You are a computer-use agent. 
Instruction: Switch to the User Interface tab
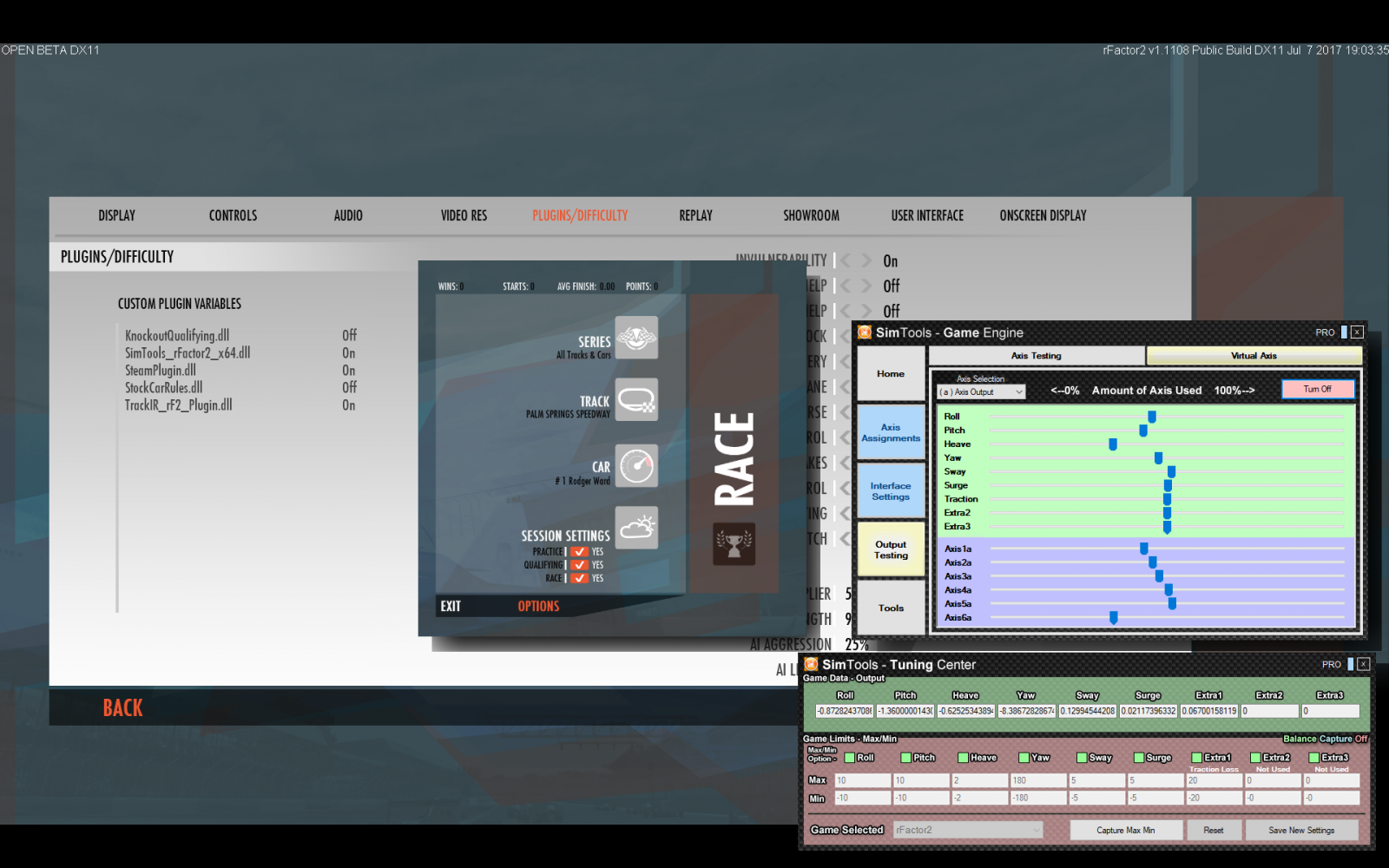coord(927,215)
